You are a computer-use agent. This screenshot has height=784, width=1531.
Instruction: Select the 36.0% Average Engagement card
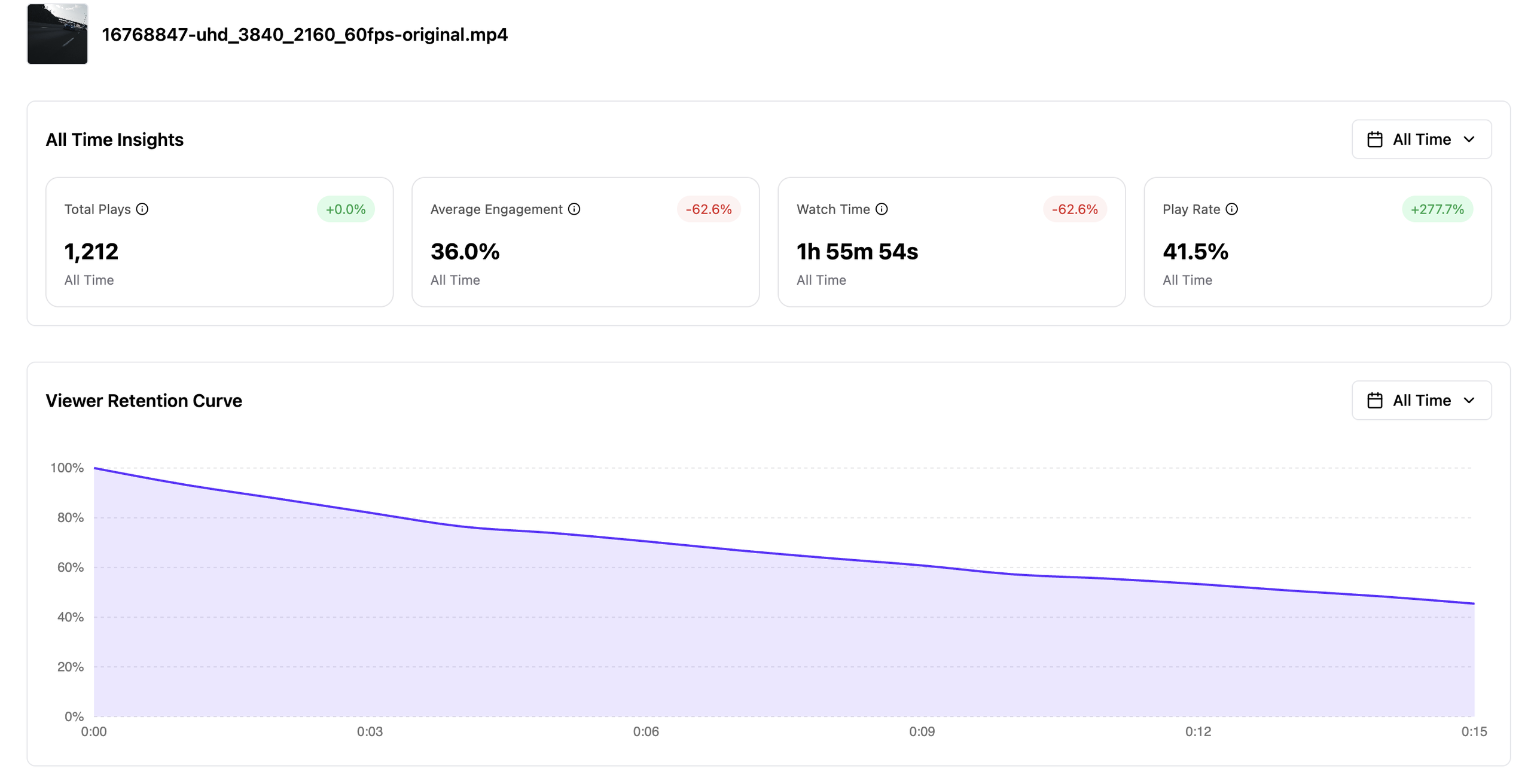click(585, 242)
